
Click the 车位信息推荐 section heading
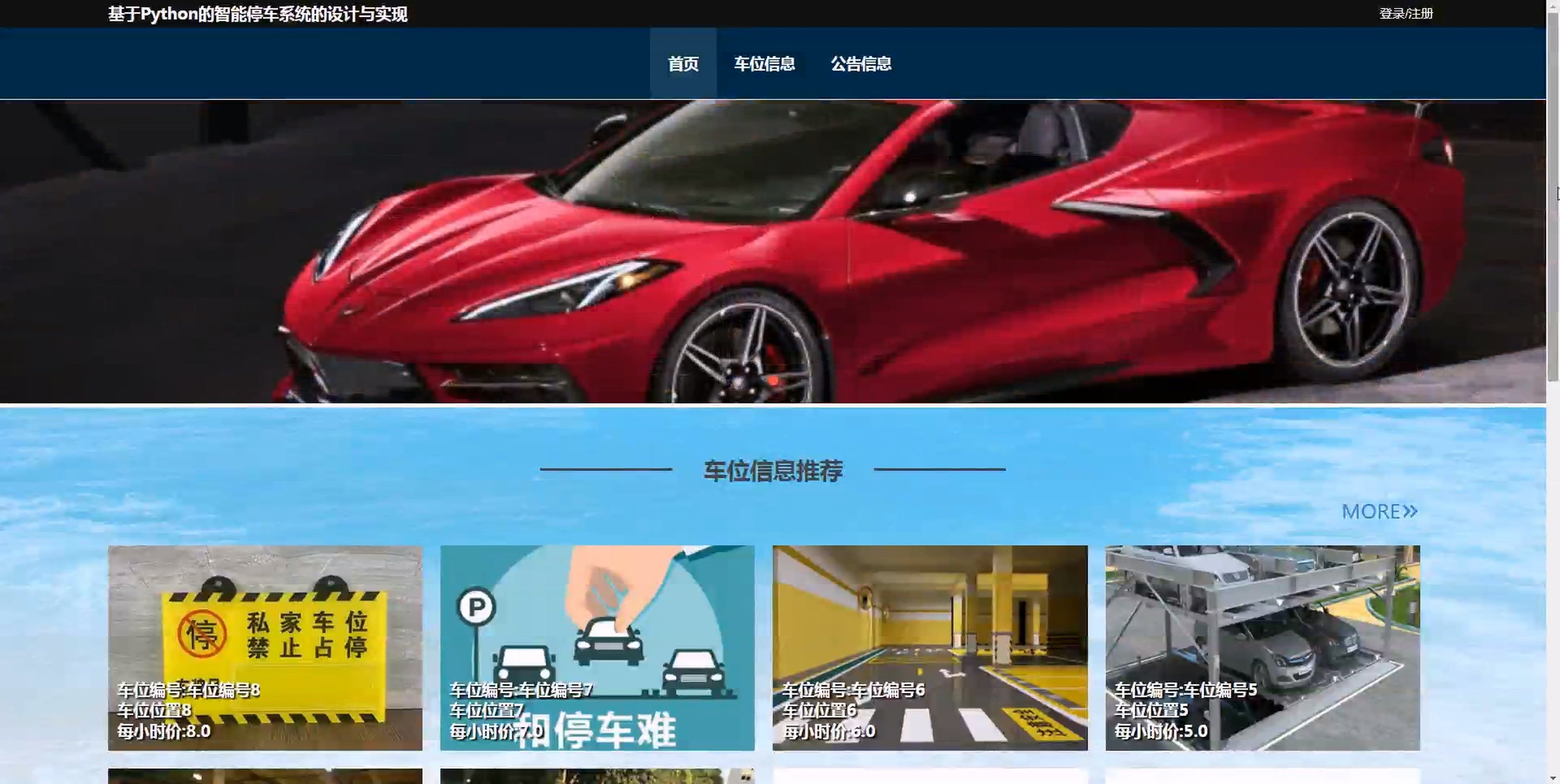point(773,470)
